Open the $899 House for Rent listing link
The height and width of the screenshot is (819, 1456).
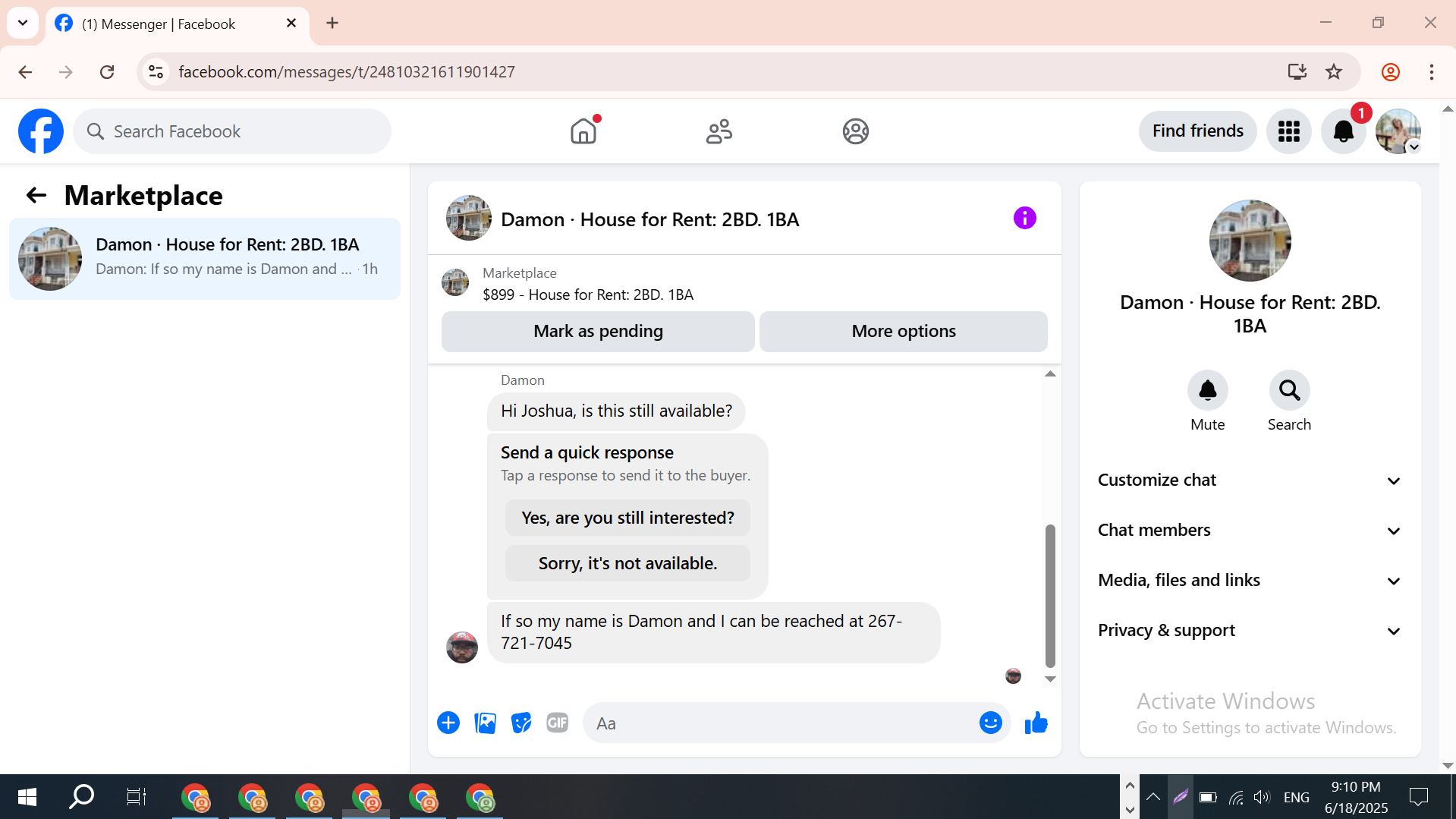588,295
